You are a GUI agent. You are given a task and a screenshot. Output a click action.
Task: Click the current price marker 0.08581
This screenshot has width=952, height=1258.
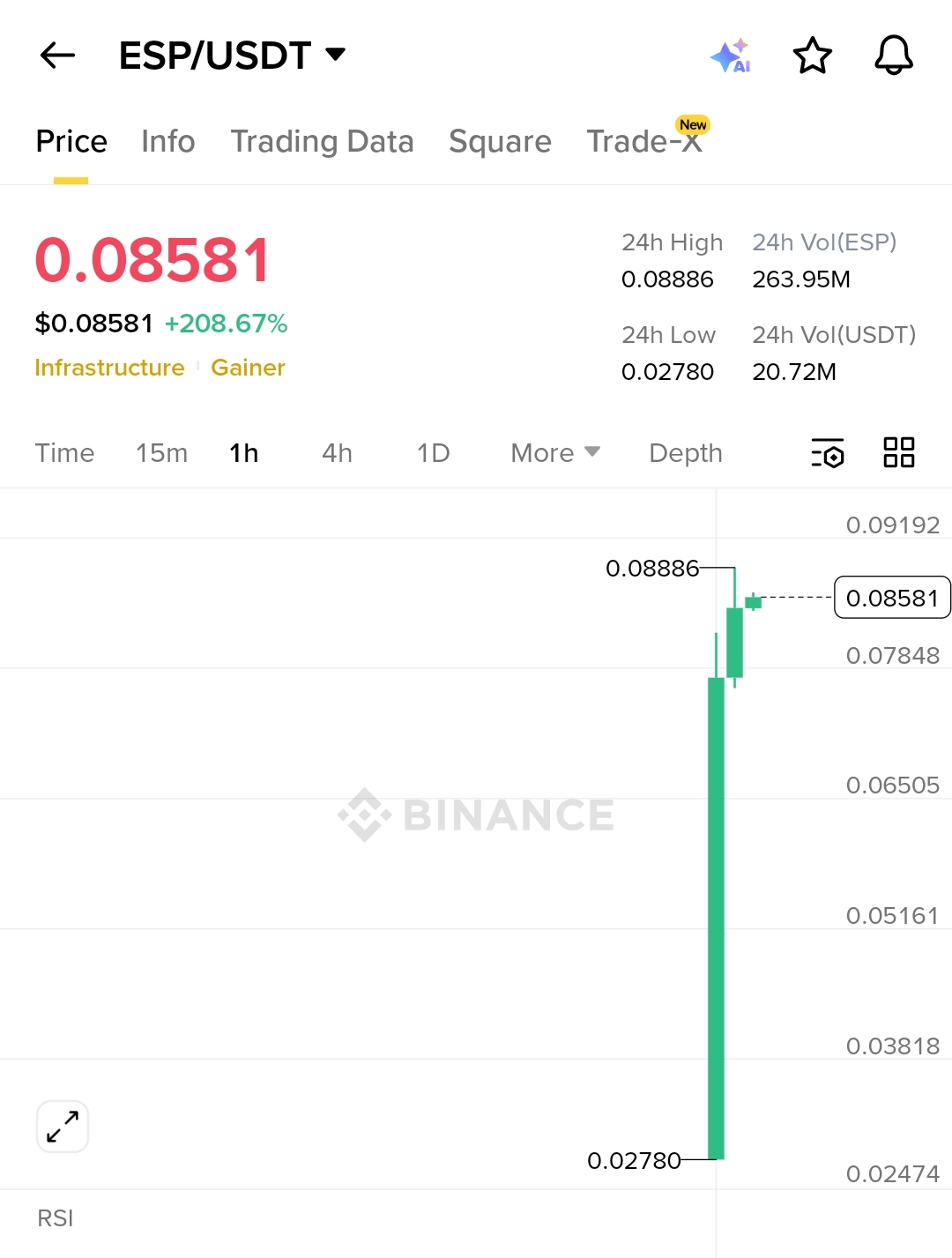click(x=892, y=598)
